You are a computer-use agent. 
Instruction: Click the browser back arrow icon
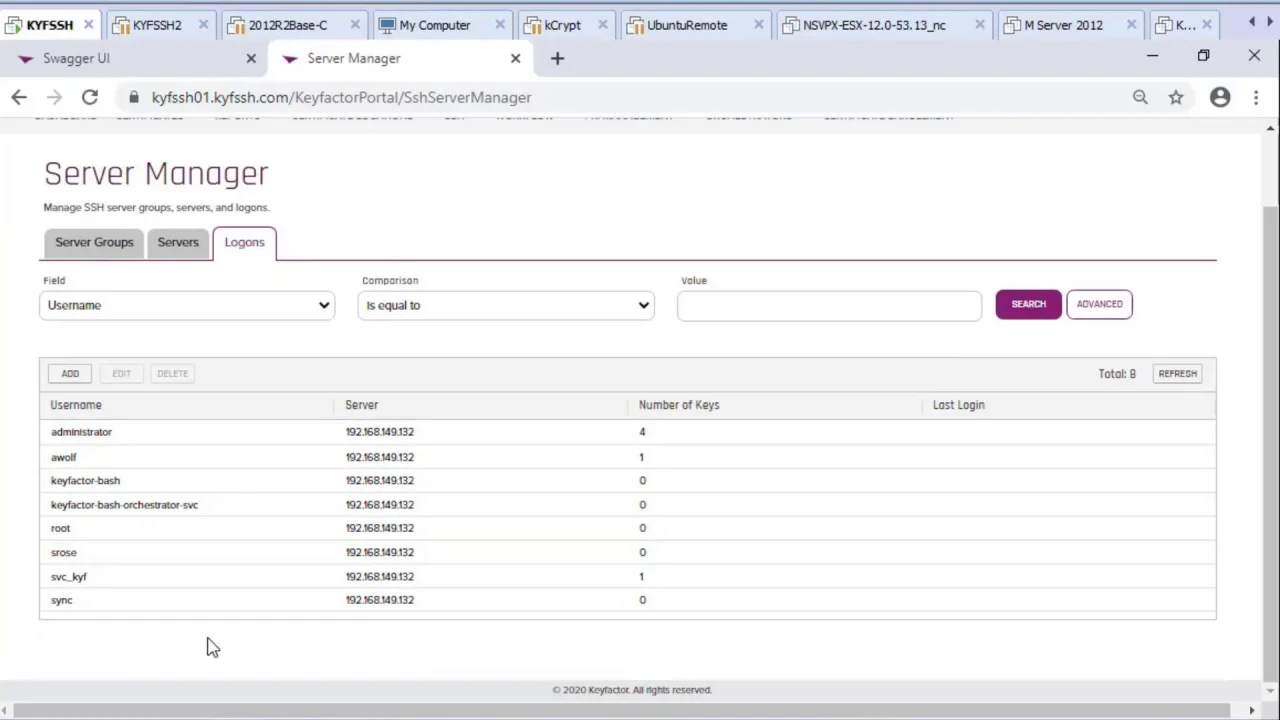(x=19, y=97)
